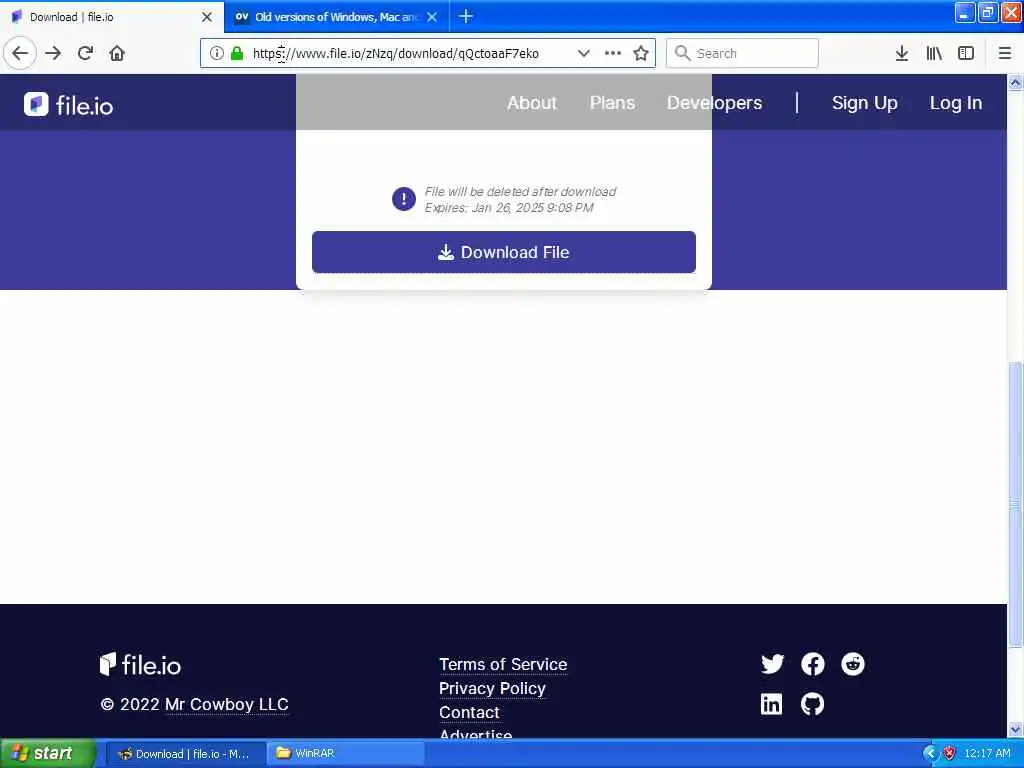Open file.io Twitter page
Screen dimensions: 1024x768
click(x=773, y=664)
